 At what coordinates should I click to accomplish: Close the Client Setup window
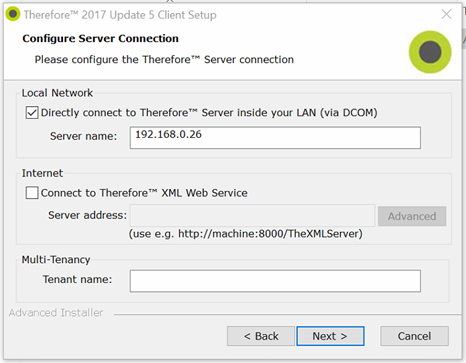446,14
